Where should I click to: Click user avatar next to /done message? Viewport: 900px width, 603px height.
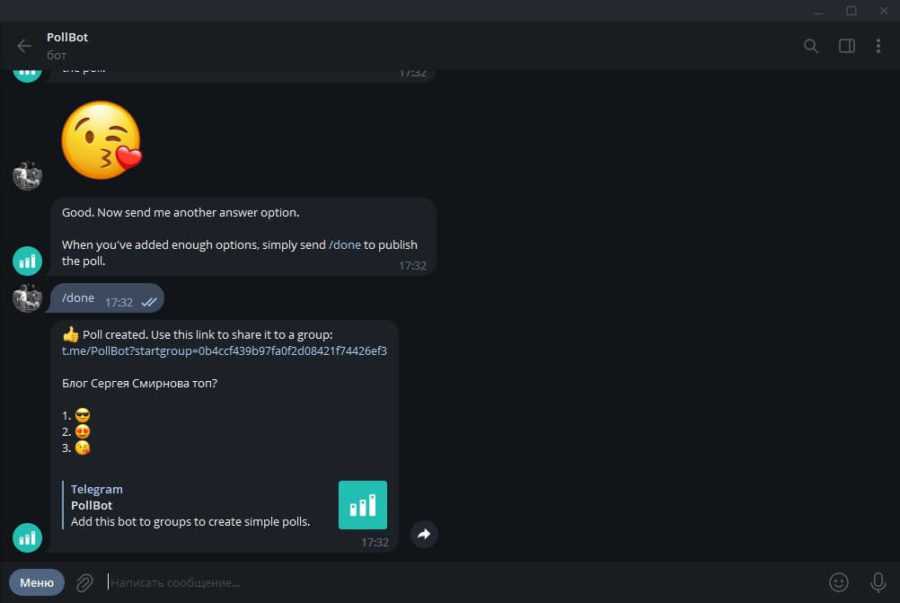(27, 298)
